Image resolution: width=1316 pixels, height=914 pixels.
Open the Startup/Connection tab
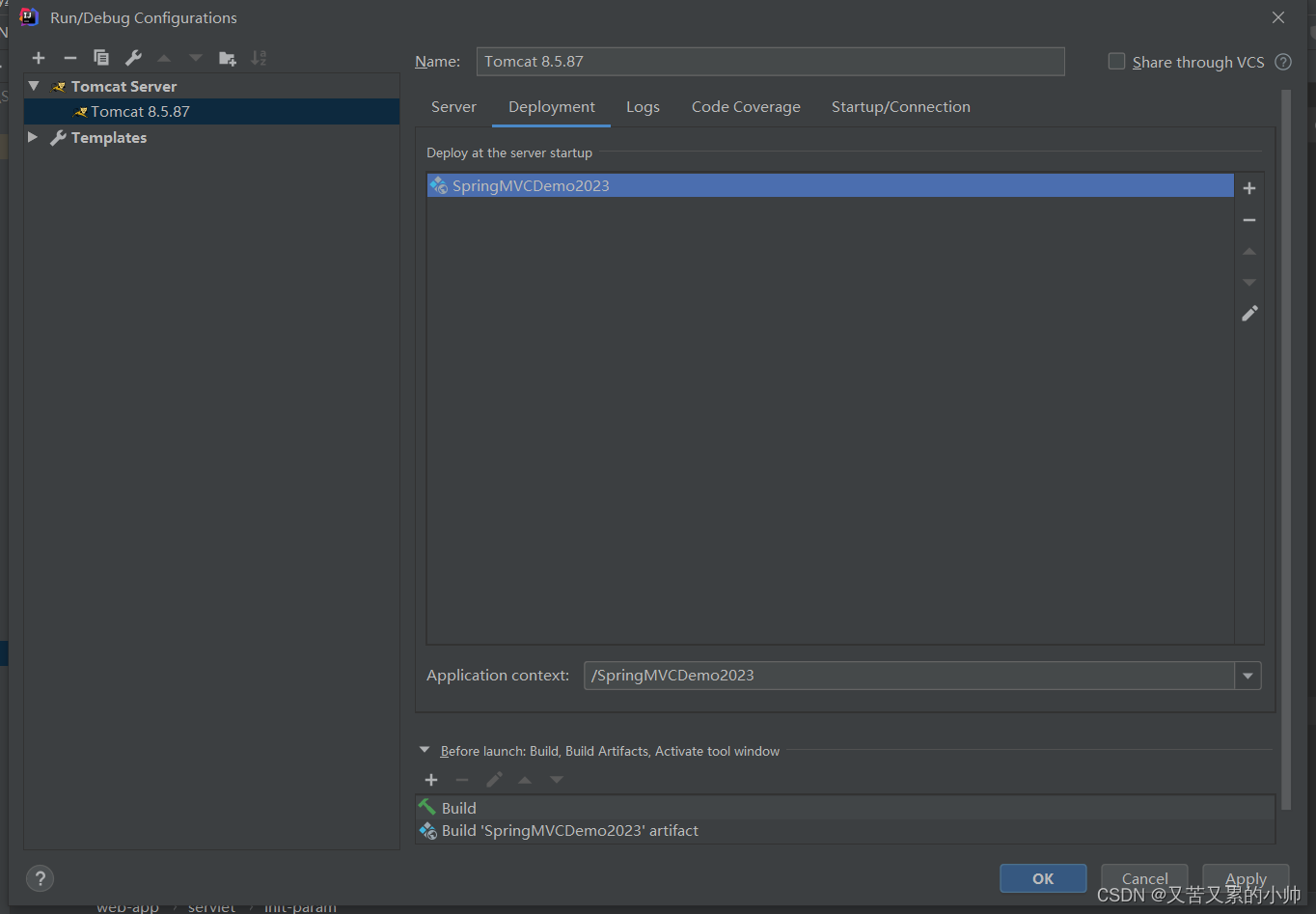[x=901, y=107]
